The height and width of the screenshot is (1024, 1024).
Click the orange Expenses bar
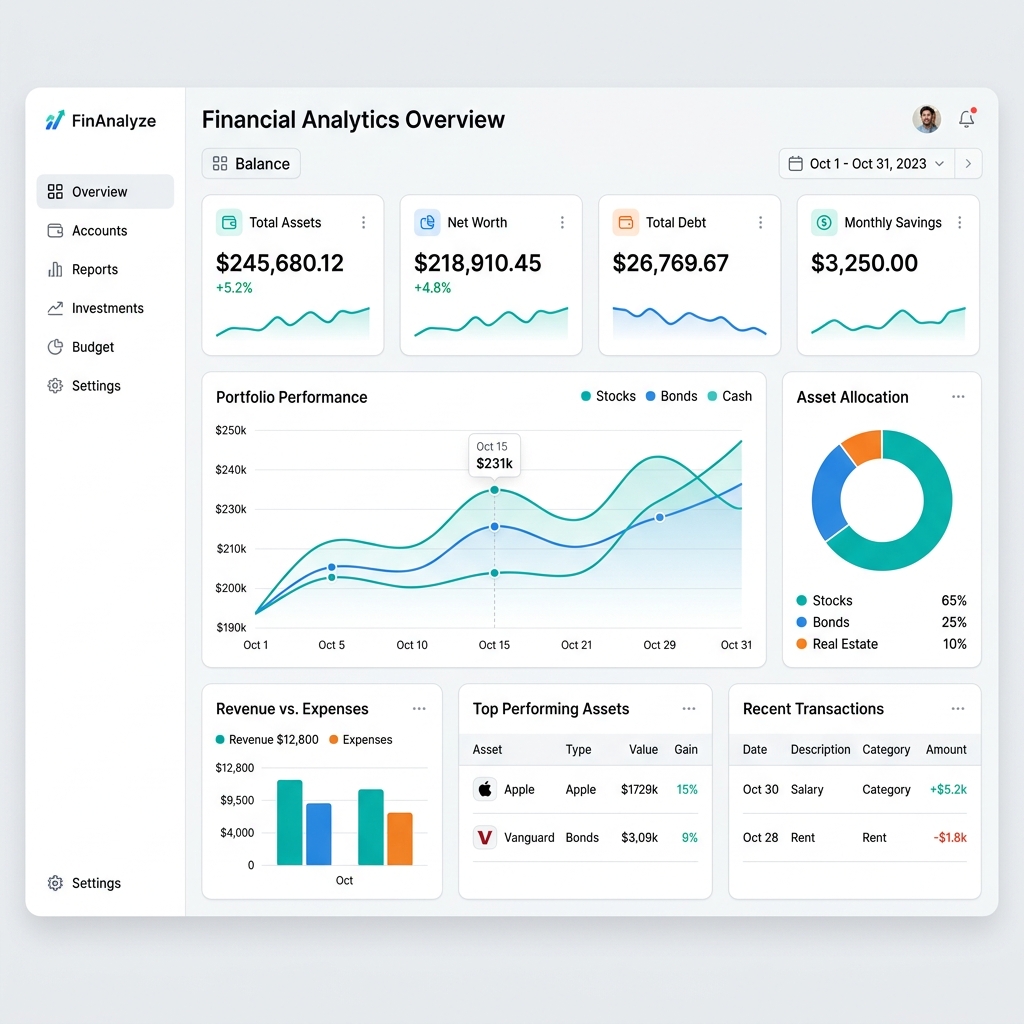400,839
